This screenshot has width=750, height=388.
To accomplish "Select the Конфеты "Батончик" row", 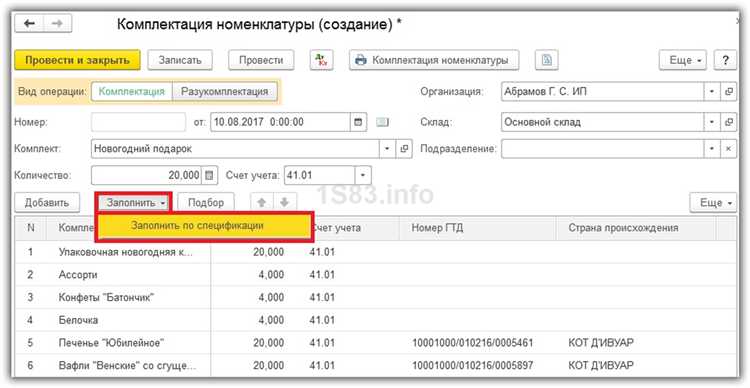I will point(375,297).
